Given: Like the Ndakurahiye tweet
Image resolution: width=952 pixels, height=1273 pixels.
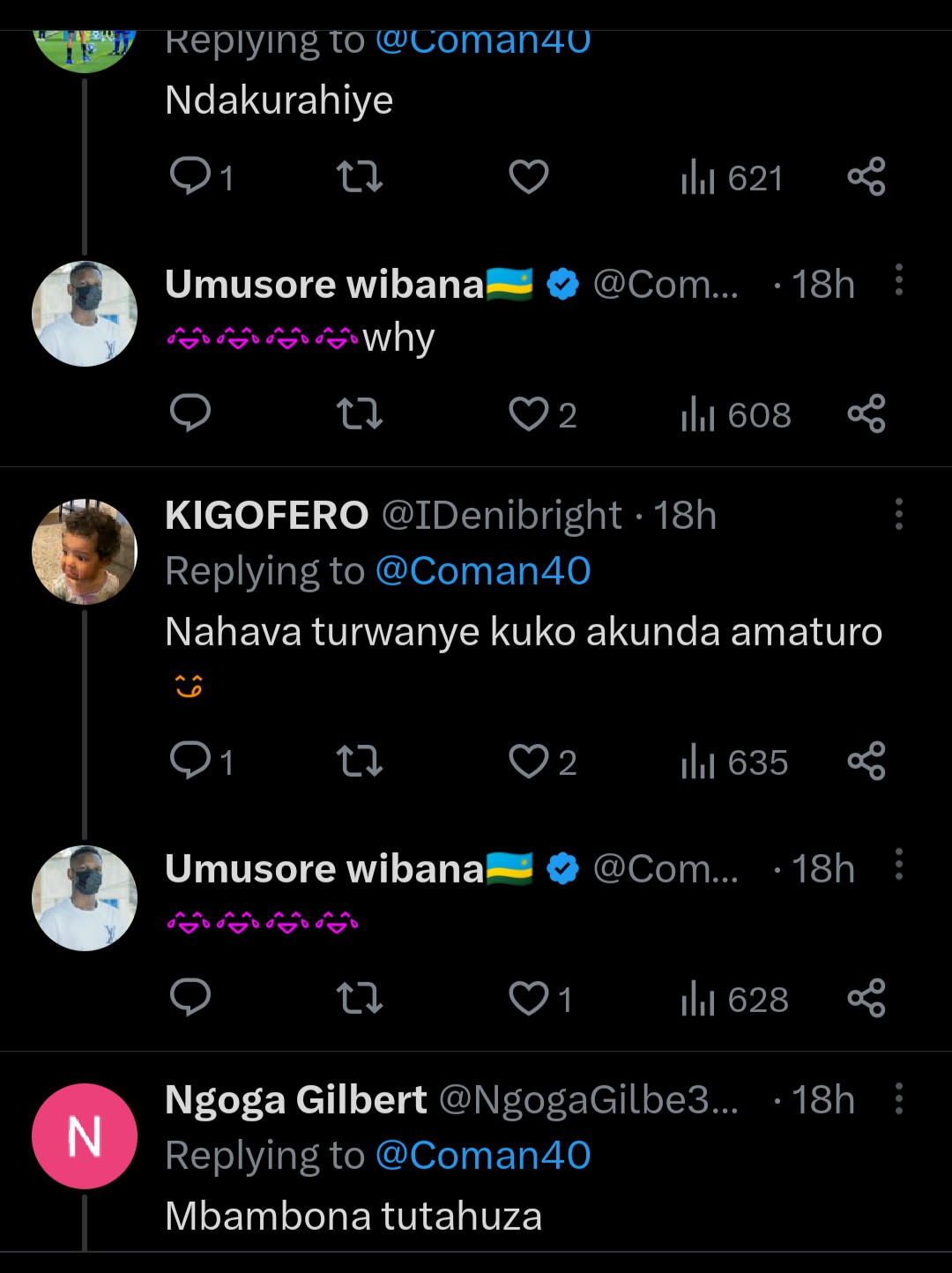Looking at the screenshot, I should tap(529, 177).
